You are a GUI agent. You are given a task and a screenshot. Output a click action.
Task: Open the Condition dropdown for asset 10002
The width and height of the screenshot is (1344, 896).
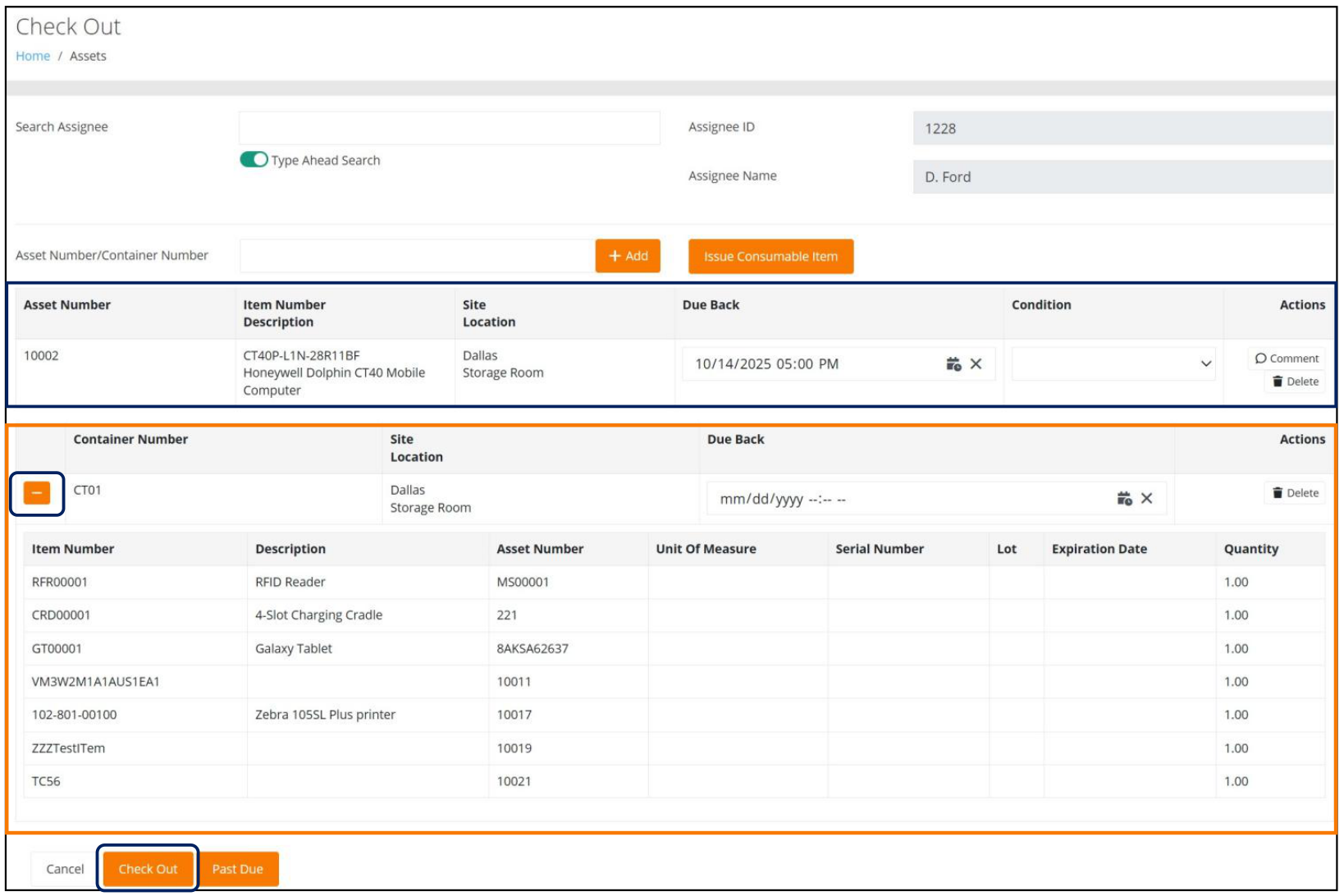point(1113,364)
